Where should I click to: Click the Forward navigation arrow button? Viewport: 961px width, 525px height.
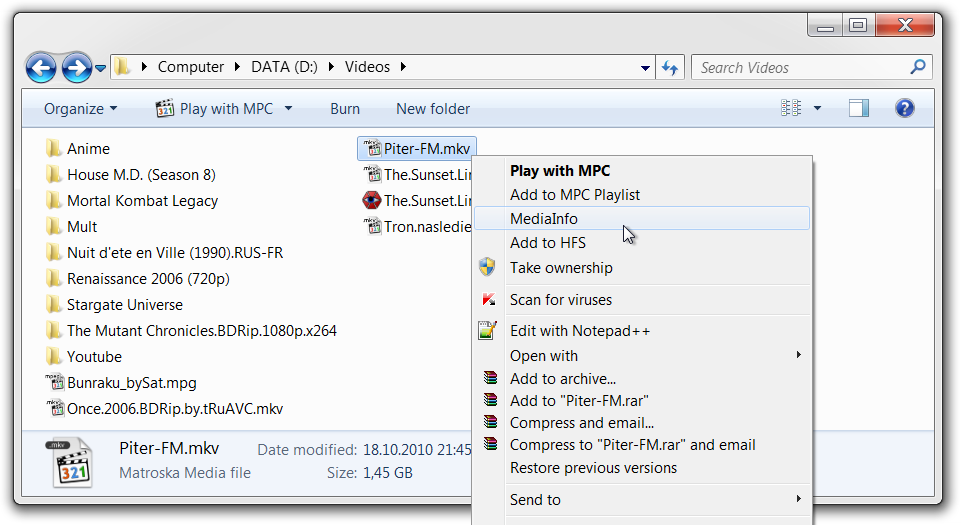coord(76,68)
